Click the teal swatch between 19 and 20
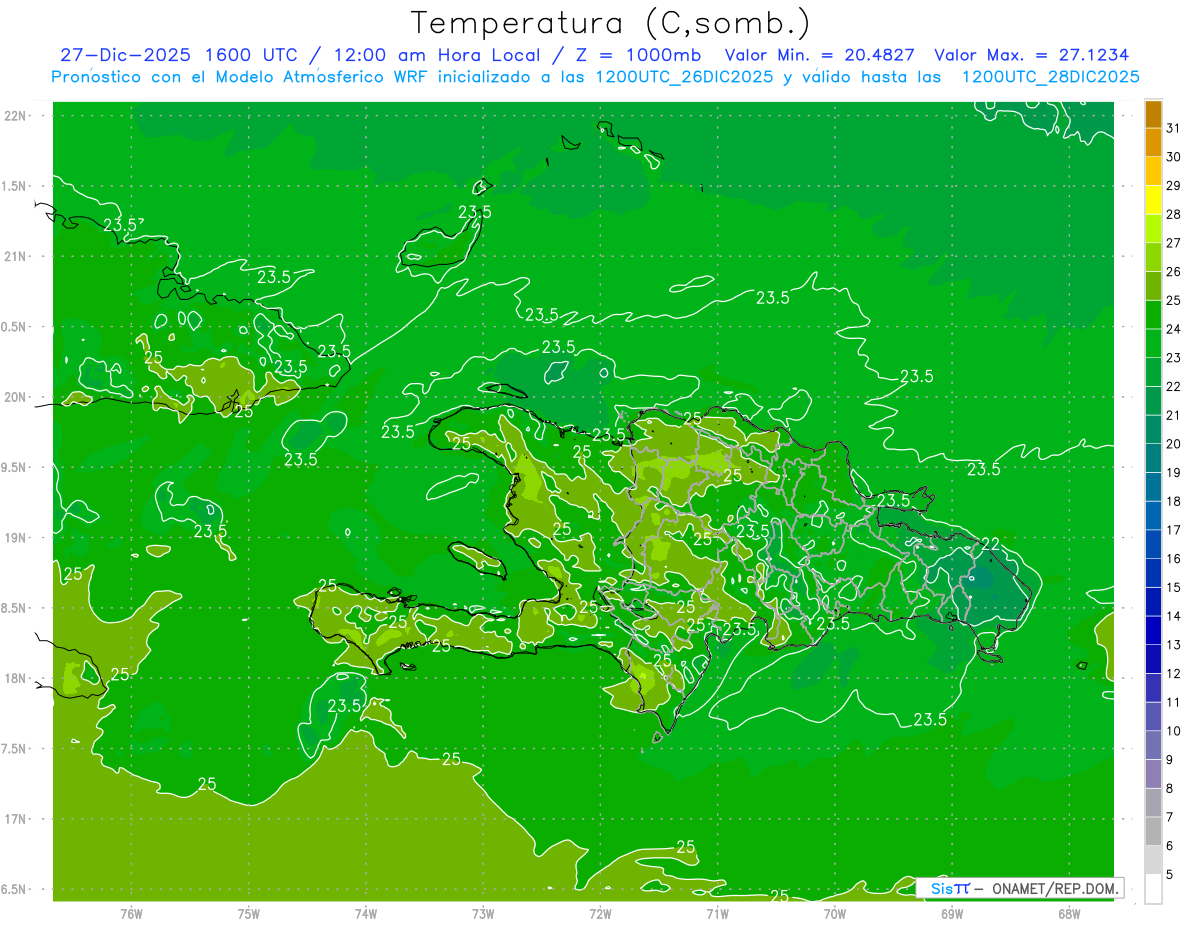The height and width of the screenshot is (927, 1200). [1153, 459]
